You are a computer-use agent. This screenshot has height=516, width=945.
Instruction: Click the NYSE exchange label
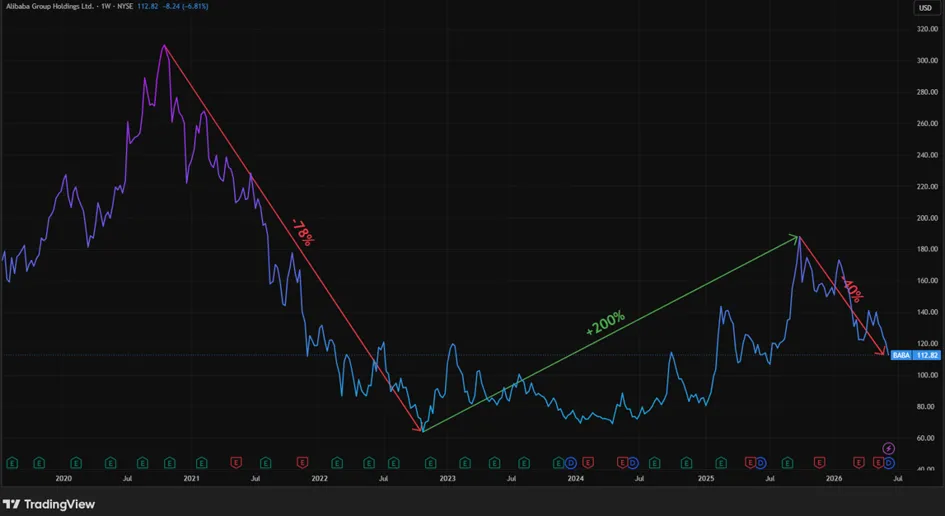click(x=125, y=7)
